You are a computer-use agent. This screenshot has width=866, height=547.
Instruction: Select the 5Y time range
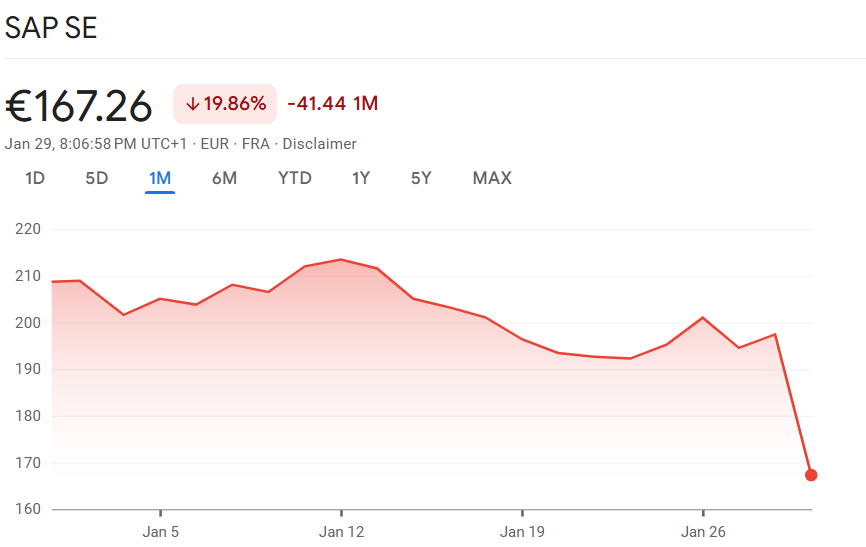pyautogui.click(x=421, y=178)
